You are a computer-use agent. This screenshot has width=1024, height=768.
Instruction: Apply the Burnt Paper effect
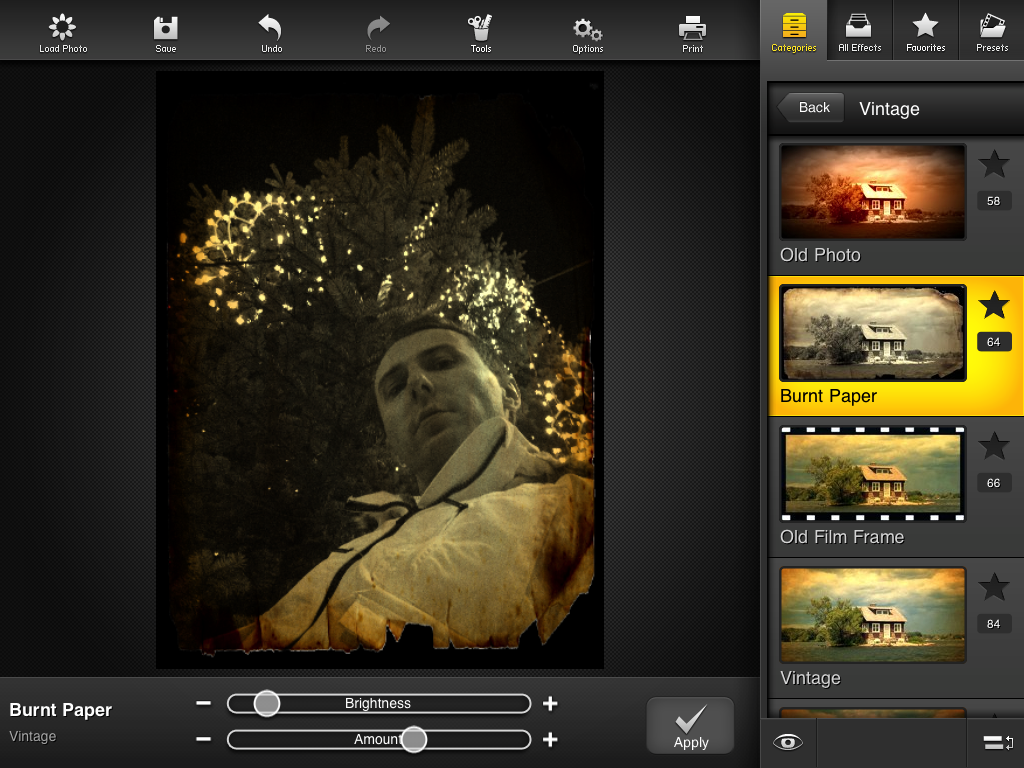point(690,725)
